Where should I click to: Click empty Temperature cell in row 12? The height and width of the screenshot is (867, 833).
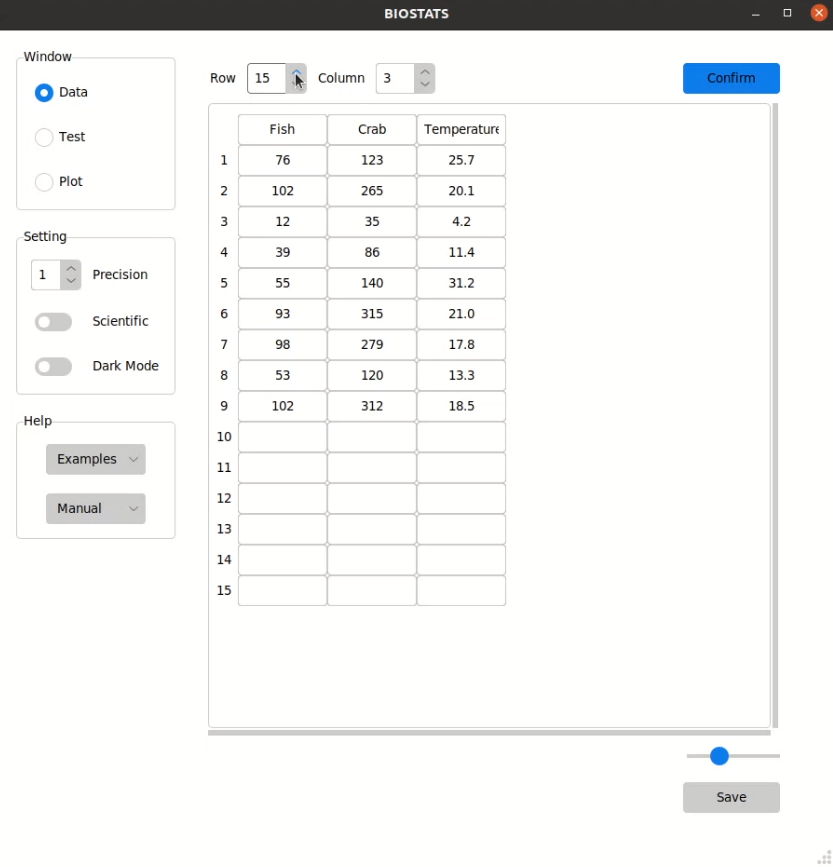[x=462, y=498]
